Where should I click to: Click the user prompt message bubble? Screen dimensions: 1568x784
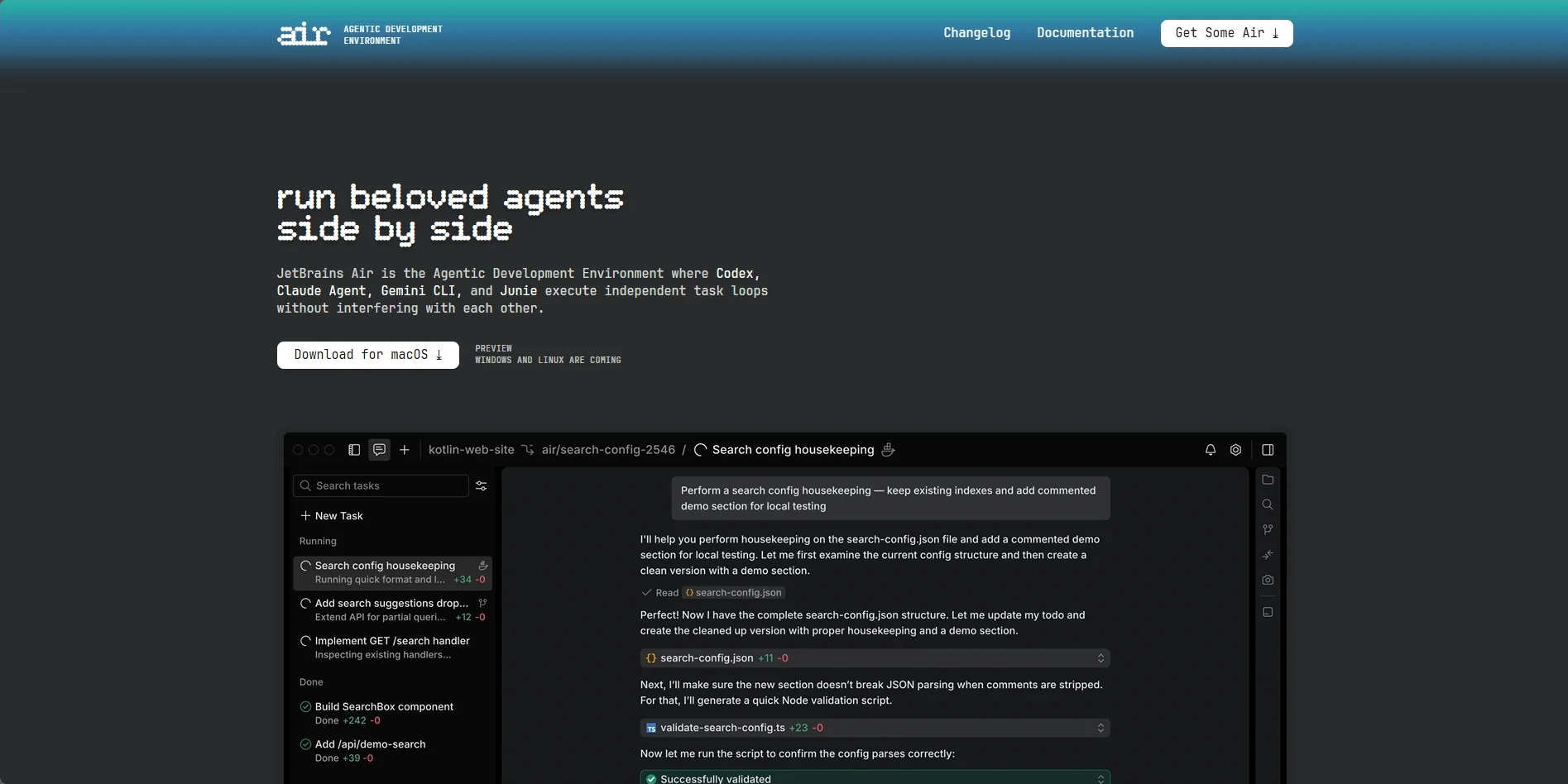[x=890, y=498]
